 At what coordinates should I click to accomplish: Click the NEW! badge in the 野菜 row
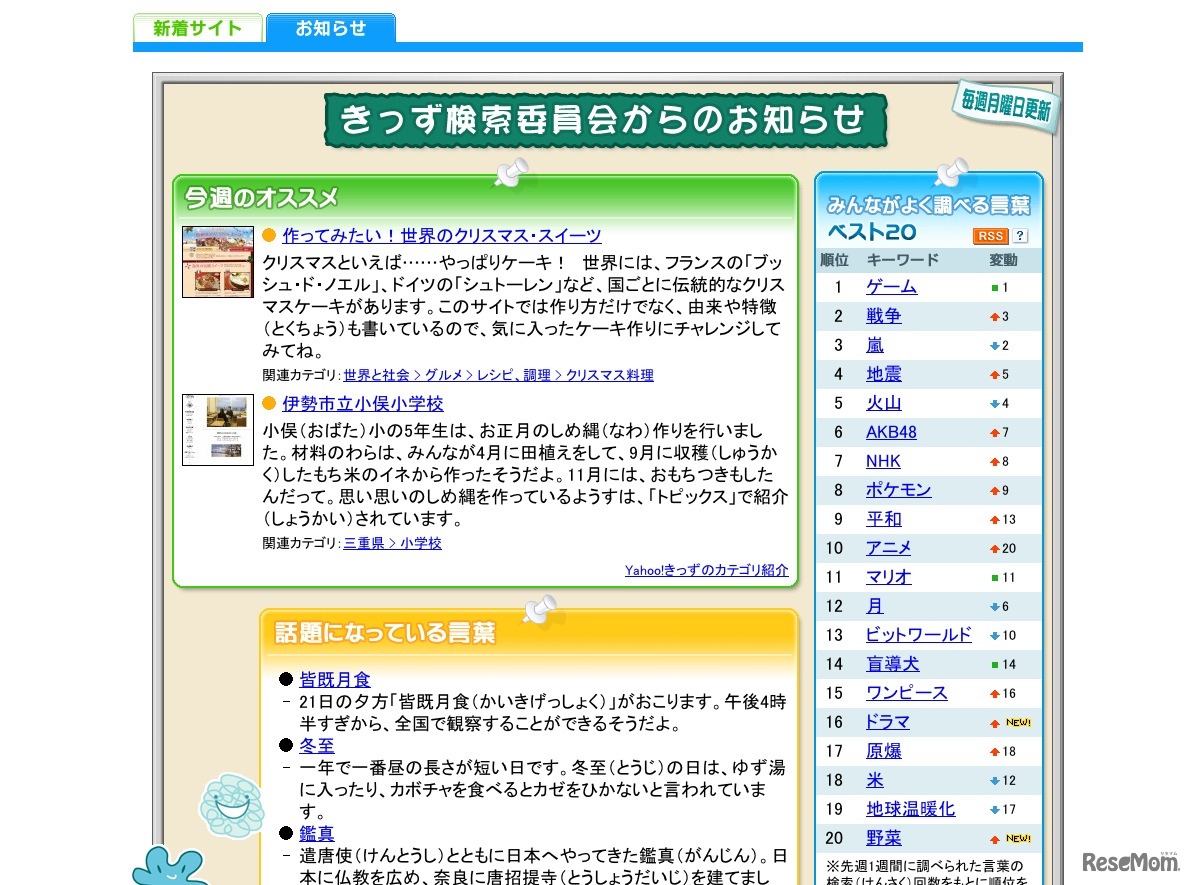tap(1018, 839)
